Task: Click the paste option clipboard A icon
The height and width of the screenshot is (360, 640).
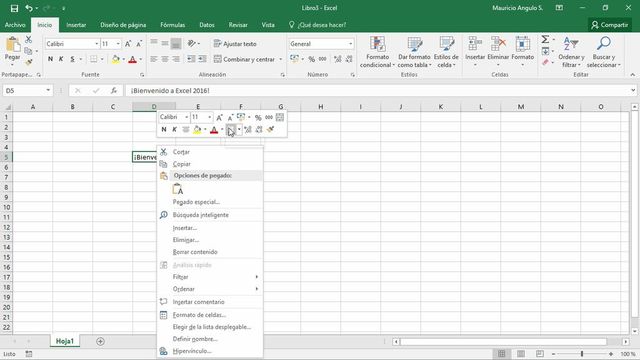Action: coord(178,189)
